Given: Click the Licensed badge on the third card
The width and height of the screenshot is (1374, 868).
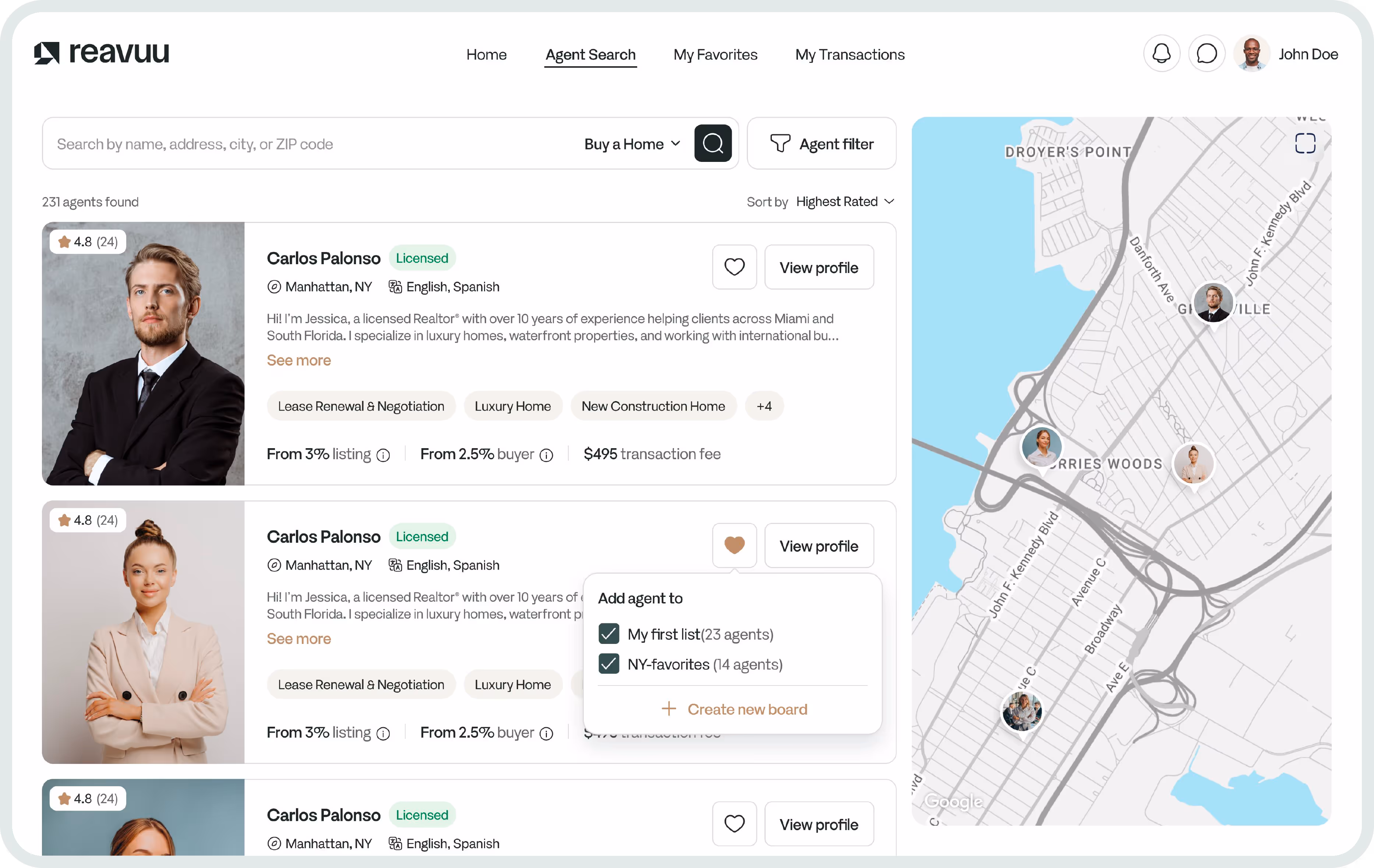Looking at the screenshot, I should (422, 815).
